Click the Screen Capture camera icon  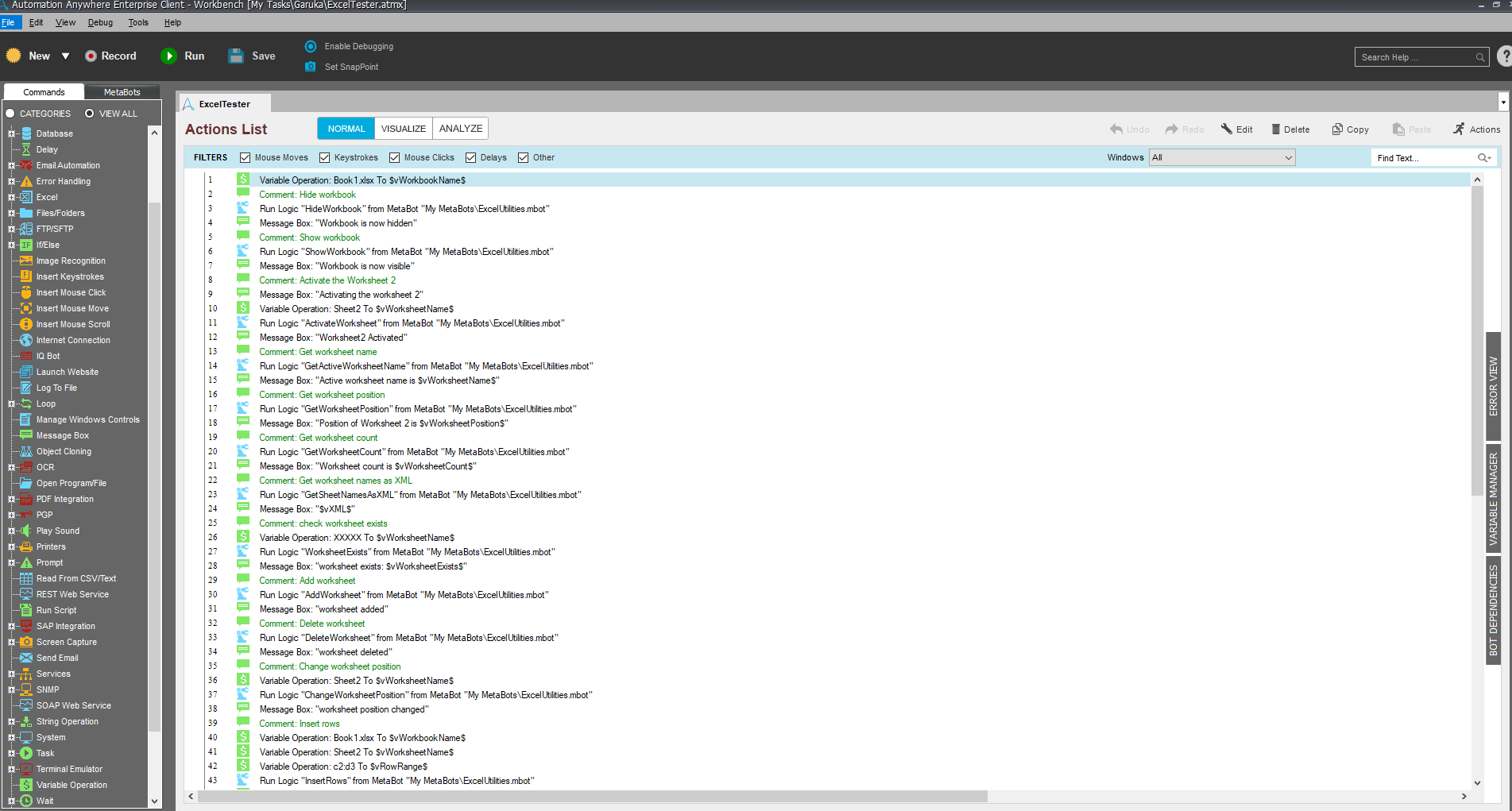[26, 642]
